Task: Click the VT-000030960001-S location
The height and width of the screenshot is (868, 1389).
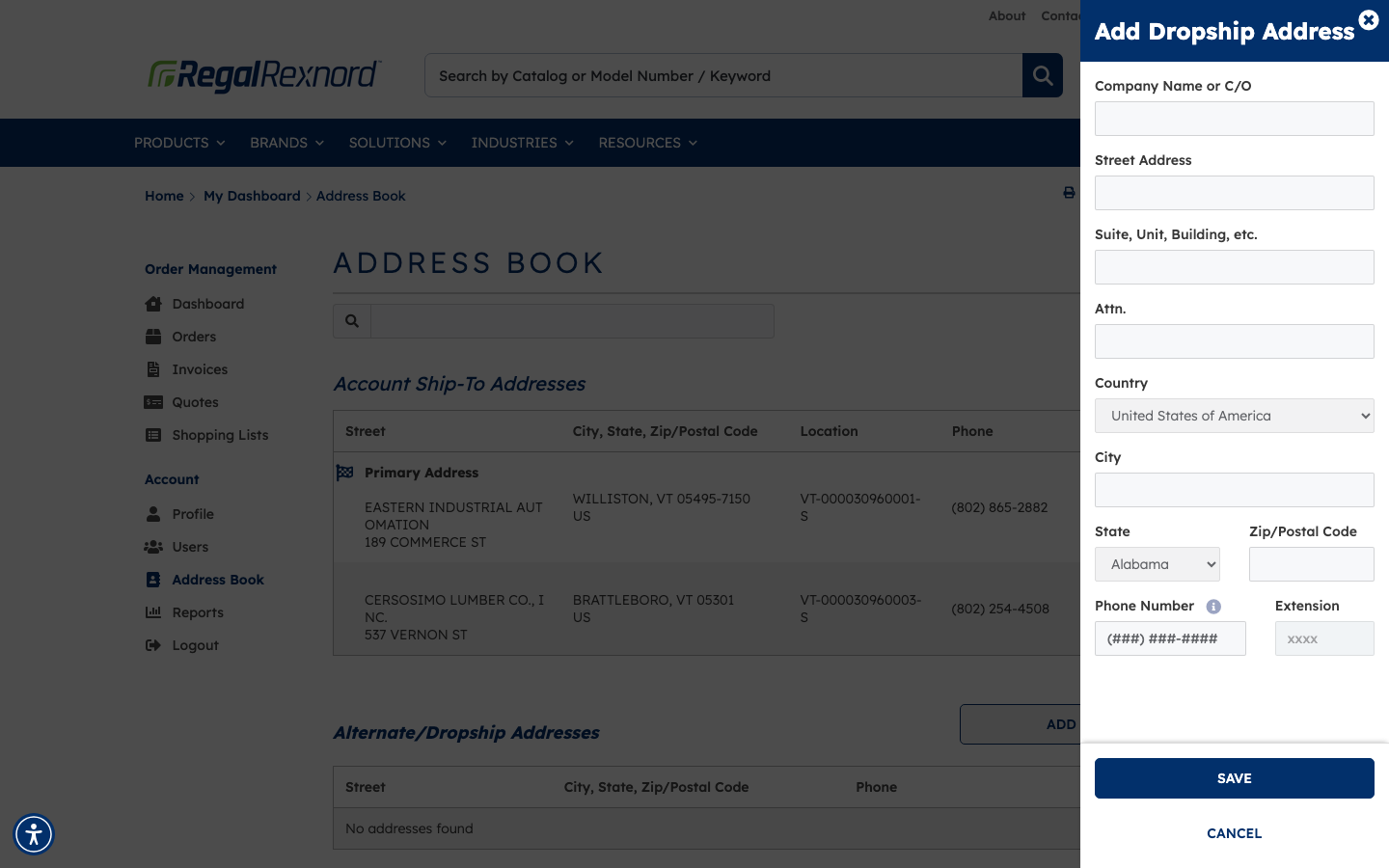Action: click(x=860, y=507)
